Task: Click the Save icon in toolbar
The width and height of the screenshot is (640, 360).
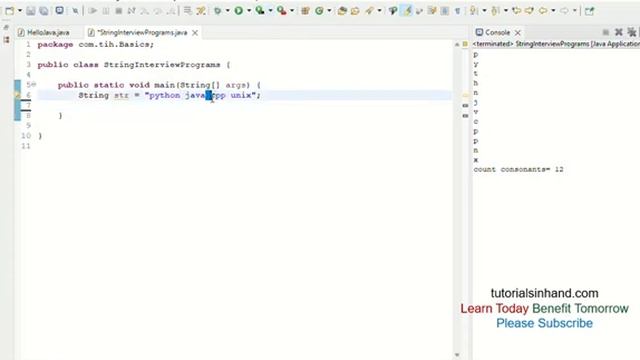Action: [x=31, y=11]
